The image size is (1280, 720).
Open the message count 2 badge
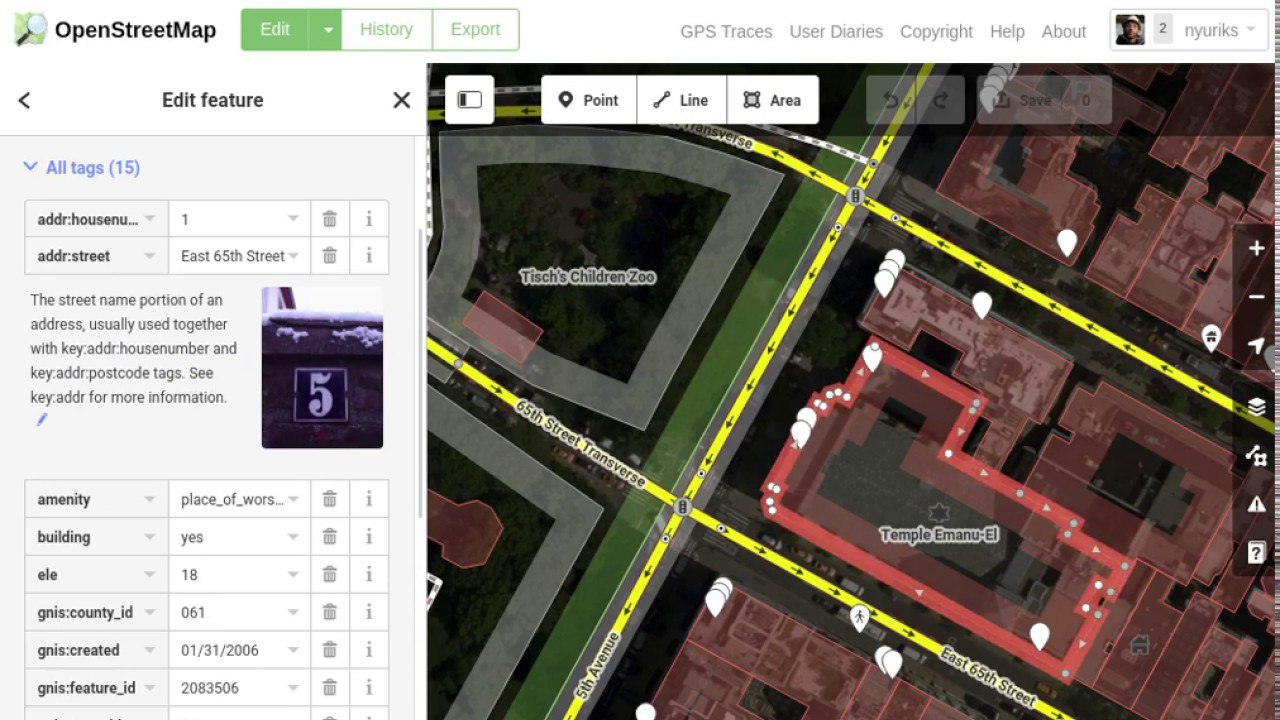pos(1162,29)
